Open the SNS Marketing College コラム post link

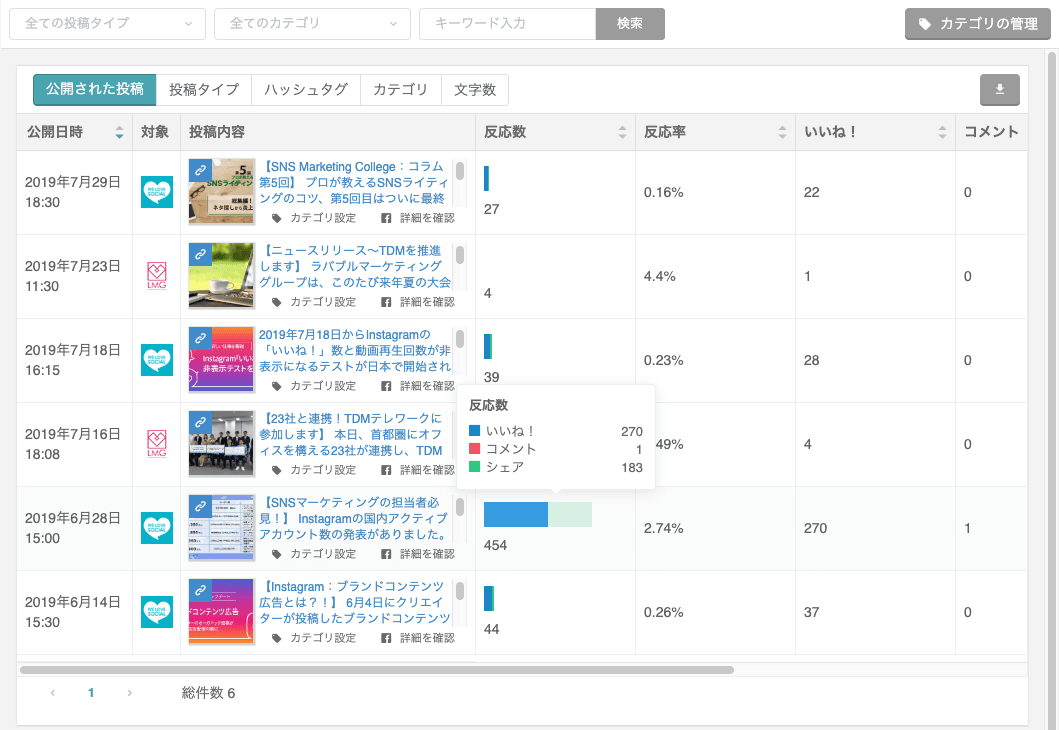point(354,182)
